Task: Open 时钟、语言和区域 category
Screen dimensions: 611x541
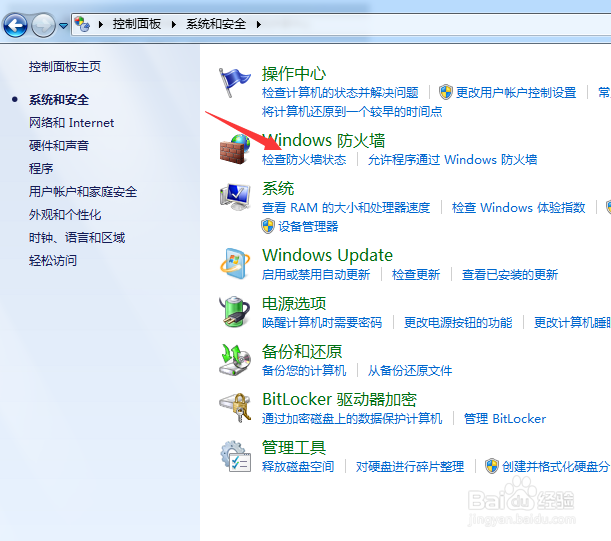Action: point(77,238)
